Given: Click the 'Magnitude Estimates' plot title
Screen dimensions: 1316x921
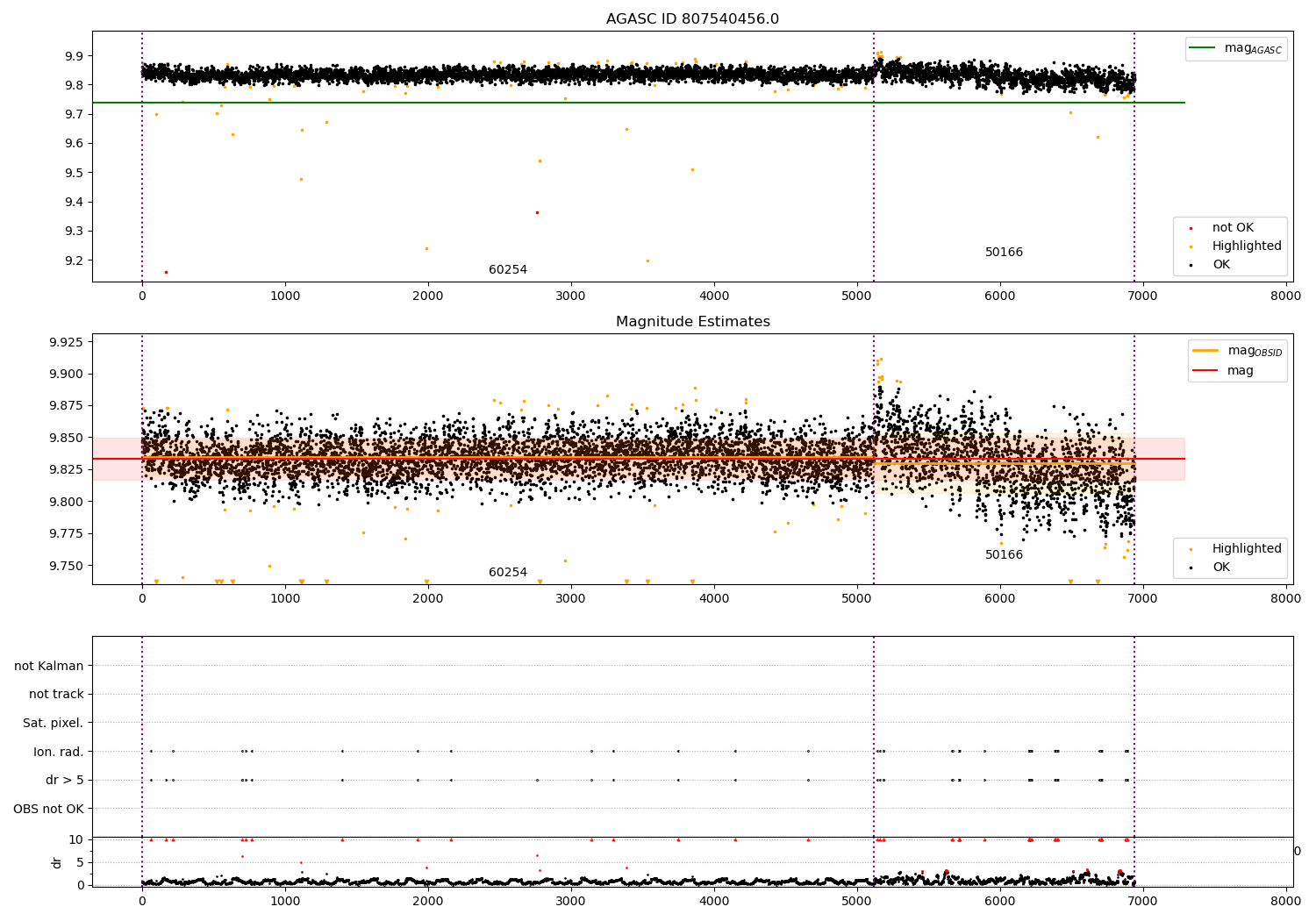Looking at the screenshot, I should (692, 322).
